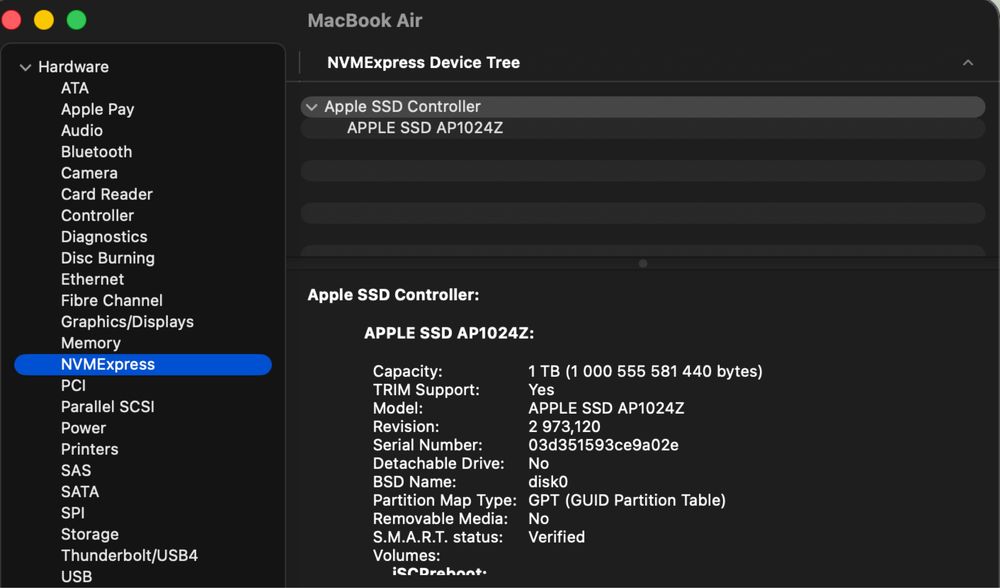This screenshot has width=1000, height=588.
Task: Select Memory in the sidebar
Action: pos(91,343)
